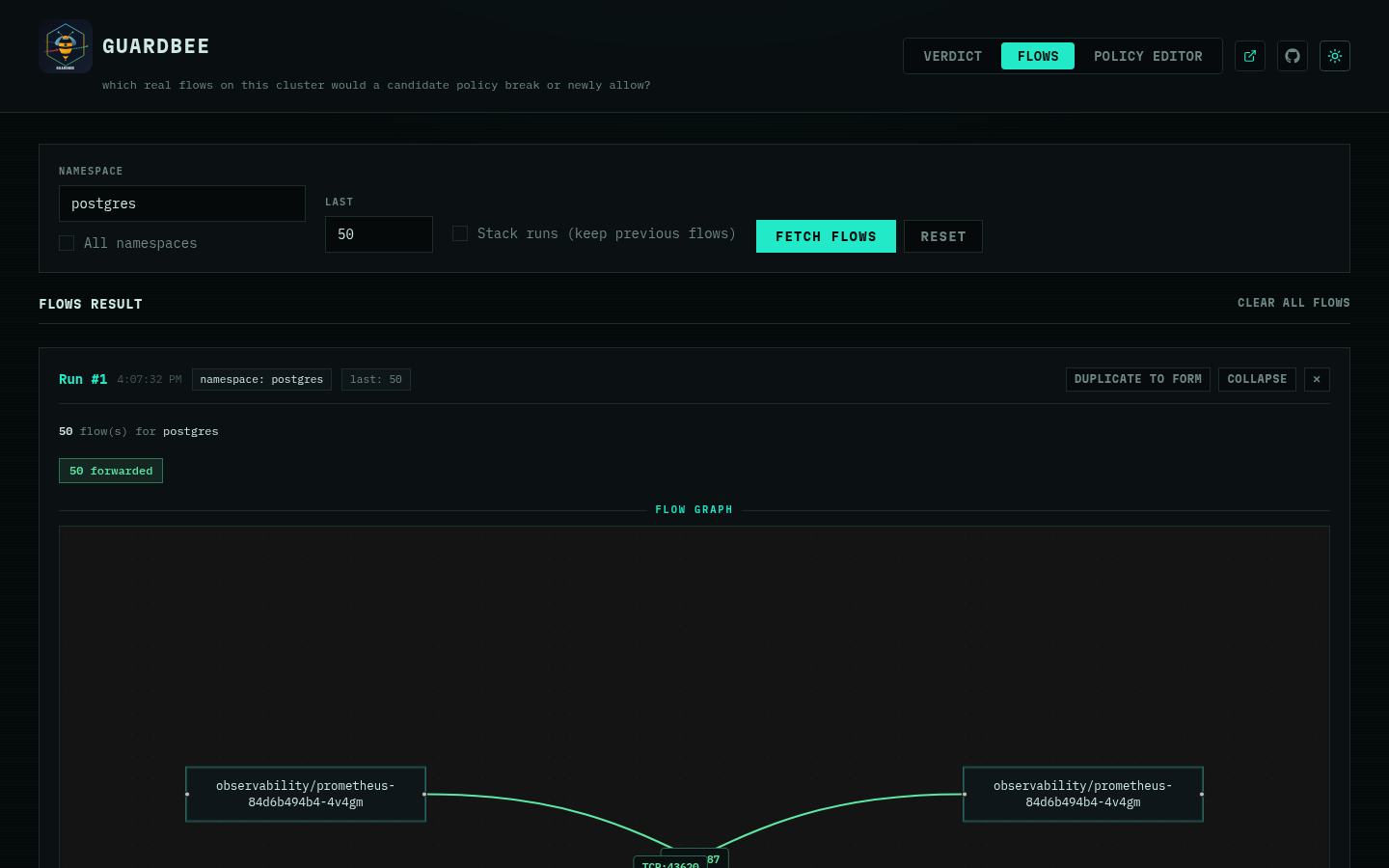Click the GUARDBEE title text
1389x868 pixels.
coord(156,46)
